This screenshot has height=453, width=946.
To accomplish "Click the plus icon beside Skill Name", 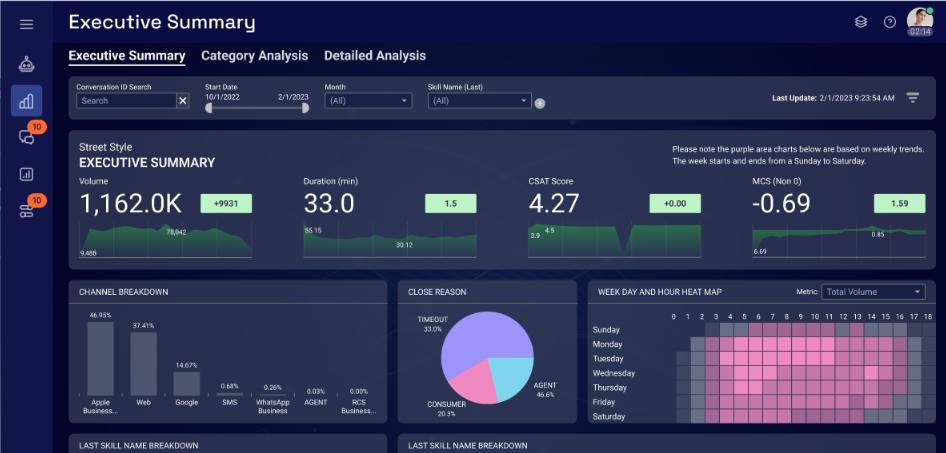I will click(x=540, y=103).
